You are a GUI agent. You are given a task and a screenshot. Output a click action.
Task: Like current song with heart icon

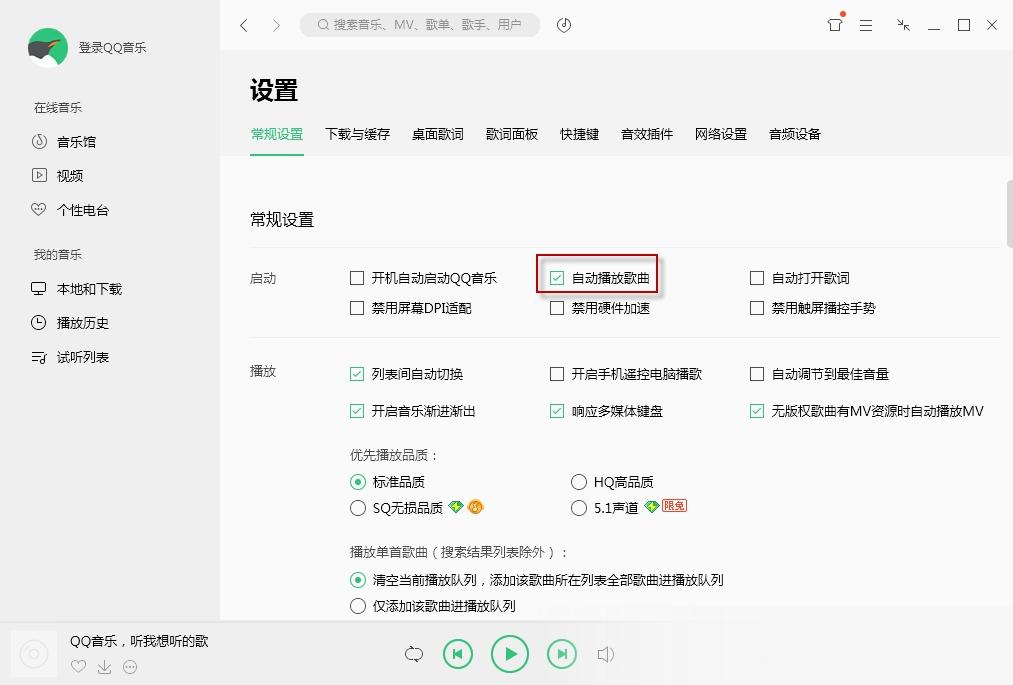(x=78, y=666)
